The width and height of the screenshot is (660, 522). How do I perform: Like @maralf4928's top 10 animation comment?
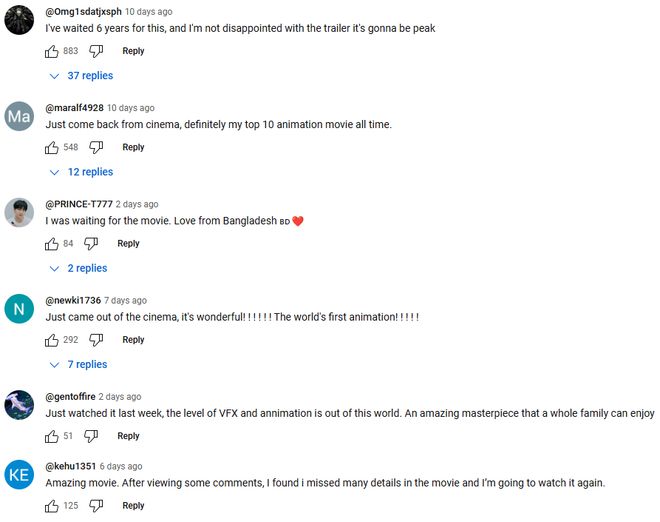52,147
